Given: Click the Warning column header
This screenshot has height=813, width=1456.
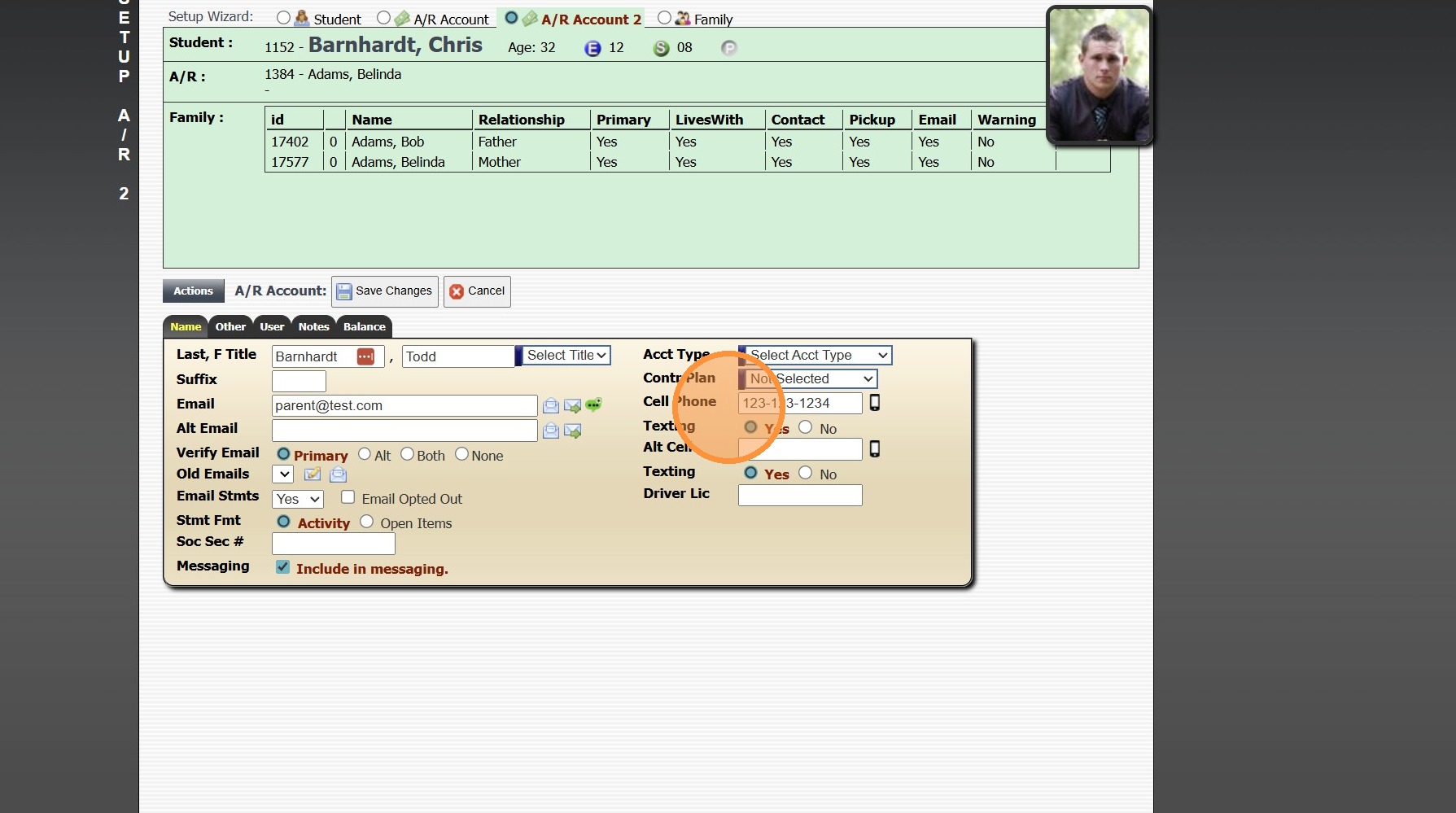Looking at the screenshot, I should (1007, 120).
